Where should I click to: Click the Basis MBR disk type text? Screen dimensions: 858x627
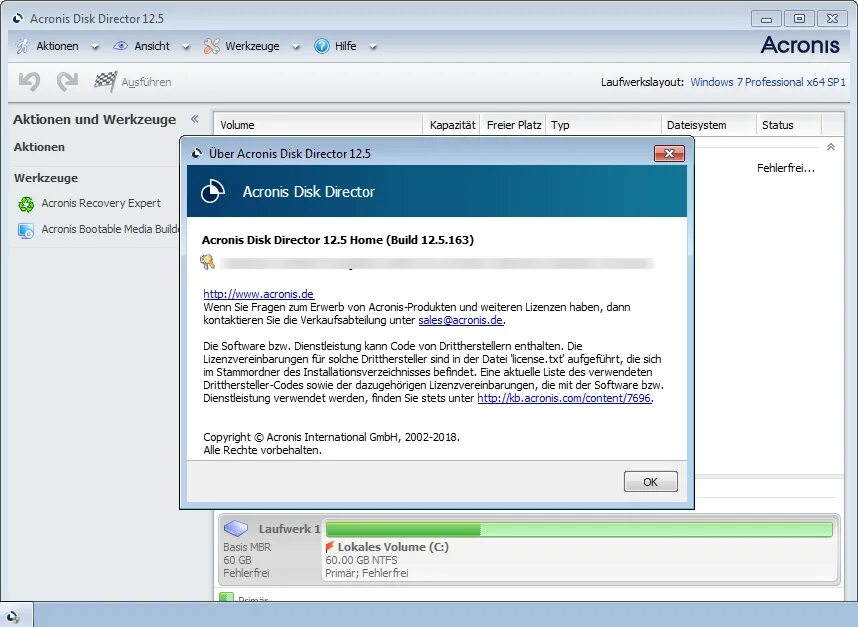(x=247, y=547)
